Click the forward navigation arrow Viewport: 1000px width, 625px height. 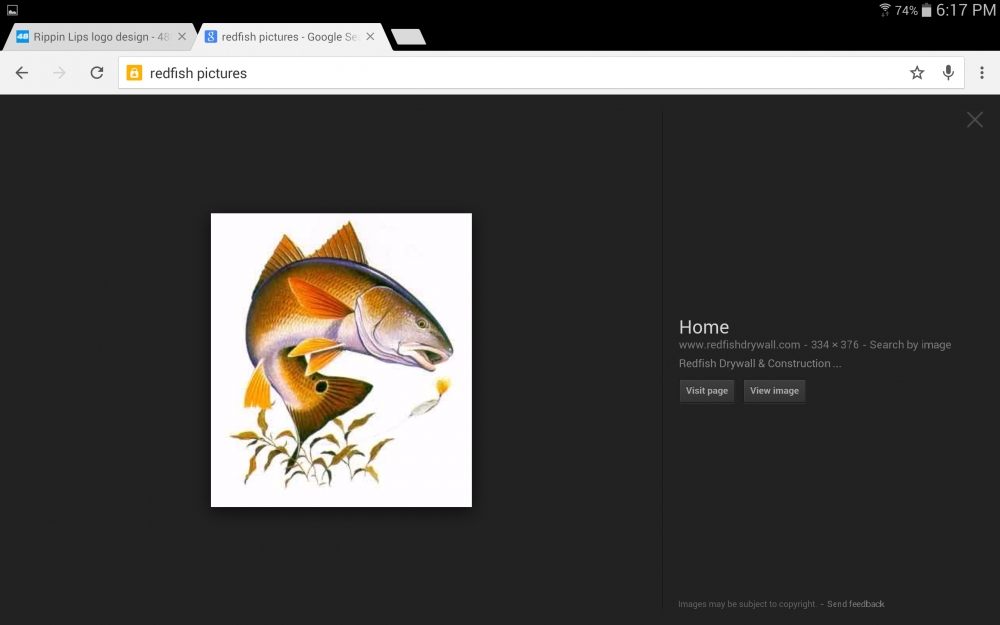point(59,73)
